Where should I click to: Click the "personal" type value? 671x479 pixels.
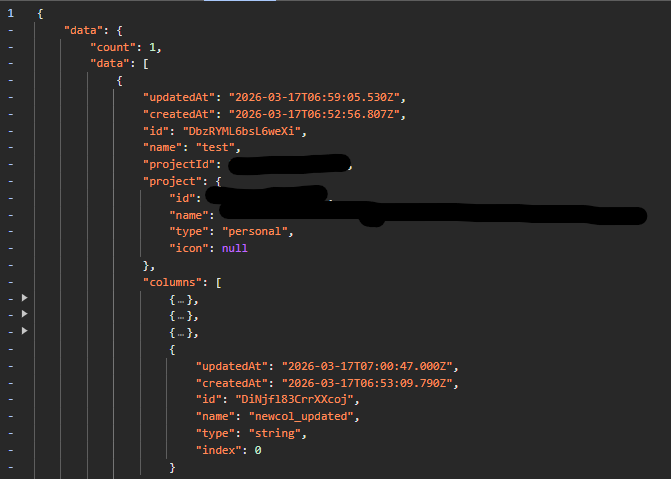pyautogui.click(x=255, y=232)
